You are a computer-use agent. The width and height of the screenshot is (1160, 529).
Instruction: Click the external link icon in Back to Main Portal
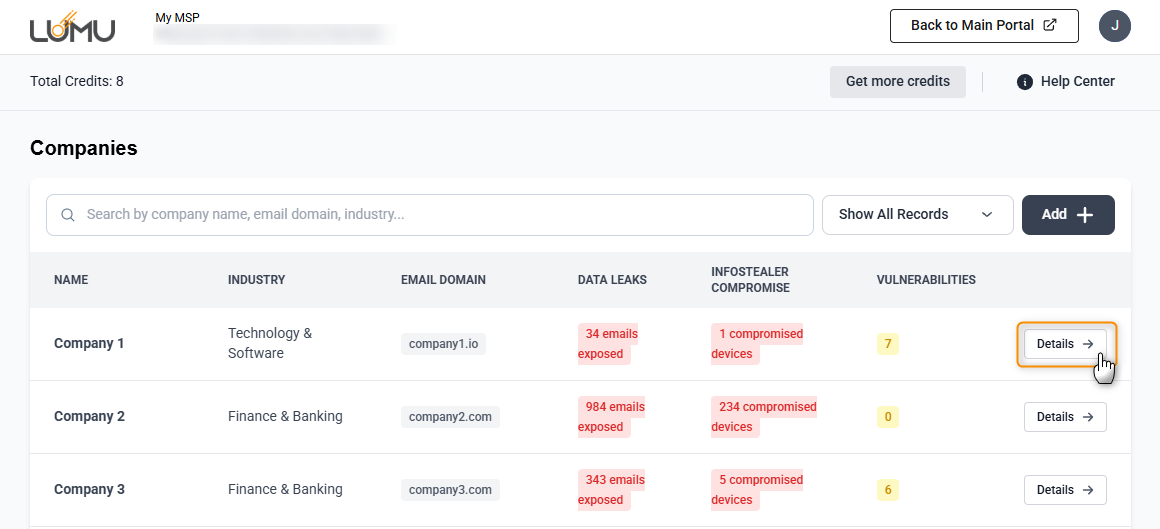click(x=1049, y=26)
